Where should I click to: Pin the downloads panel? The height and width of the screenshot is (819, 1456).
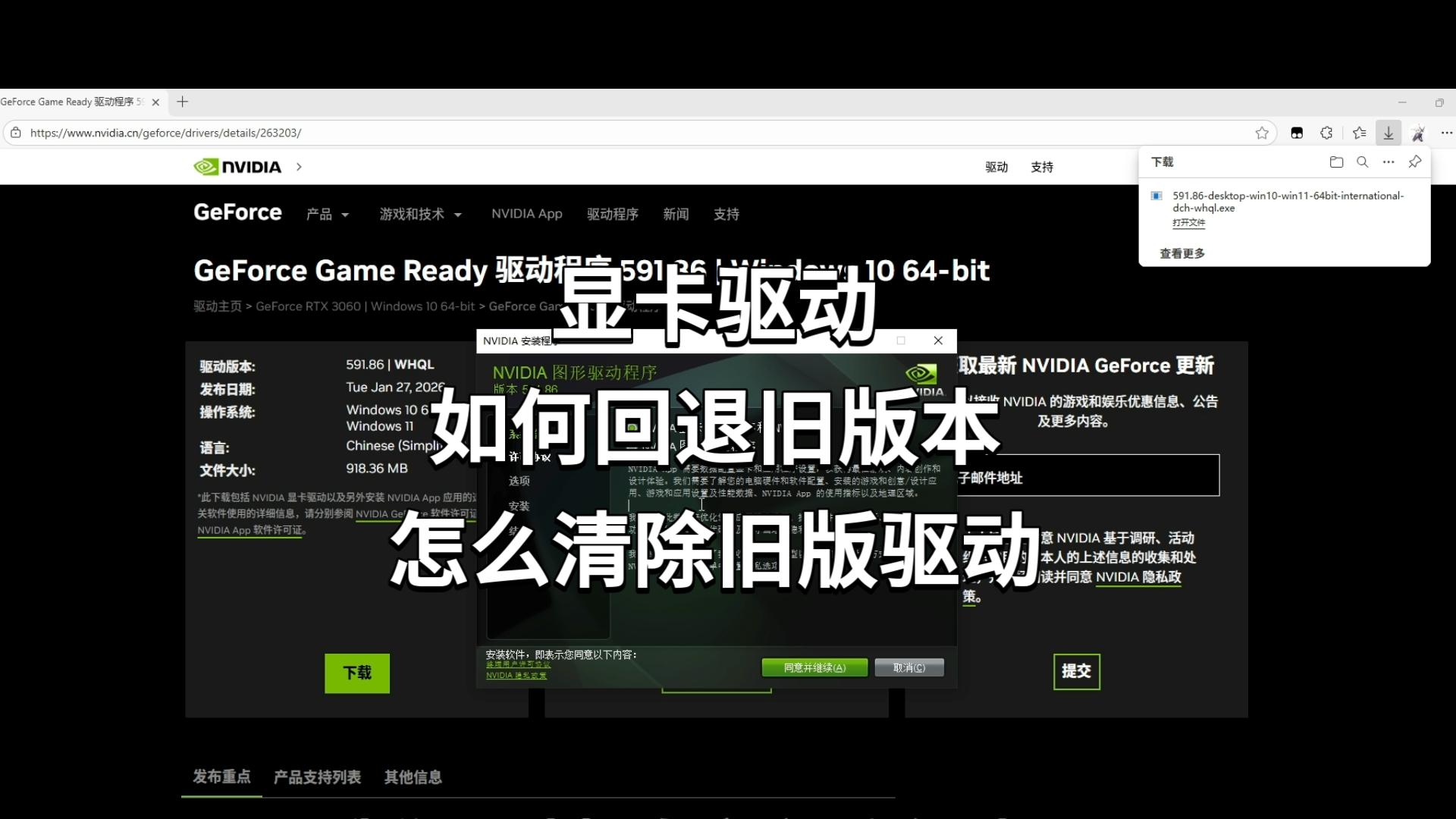pyautogui.click(x=1415, y=162)
